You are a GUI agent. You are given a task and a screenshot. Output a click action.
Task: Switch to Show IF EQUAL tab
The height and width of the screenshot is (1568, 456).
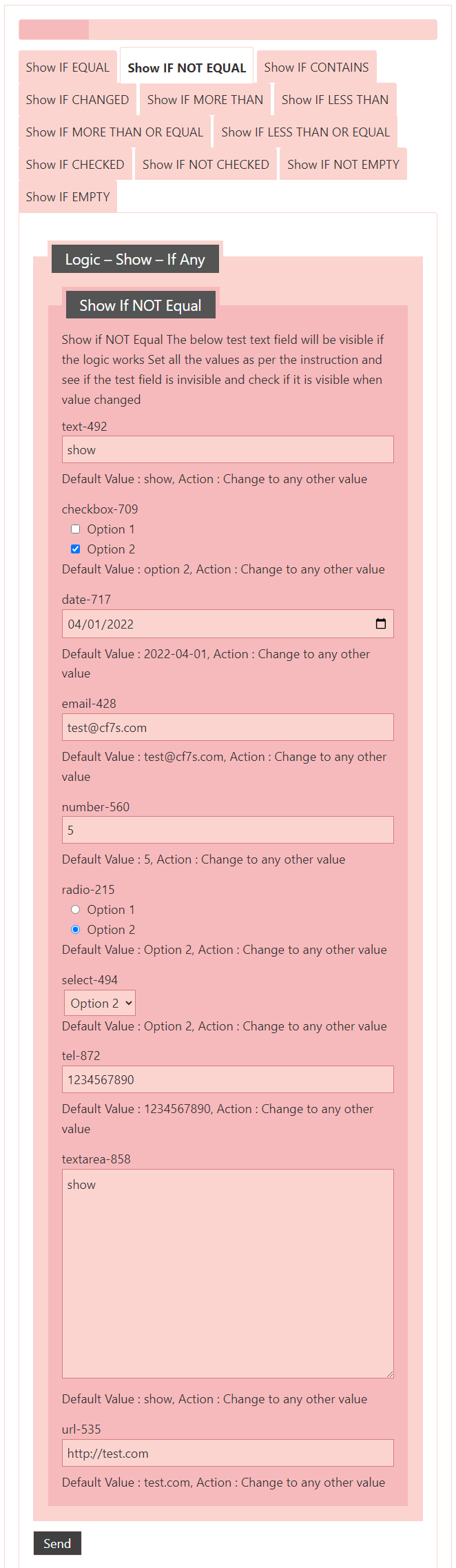[x=68, y=68]
